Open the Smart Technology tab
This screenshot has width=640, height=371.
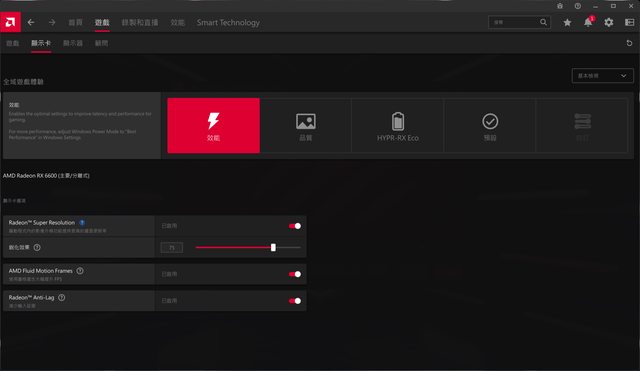coord(228,22)
